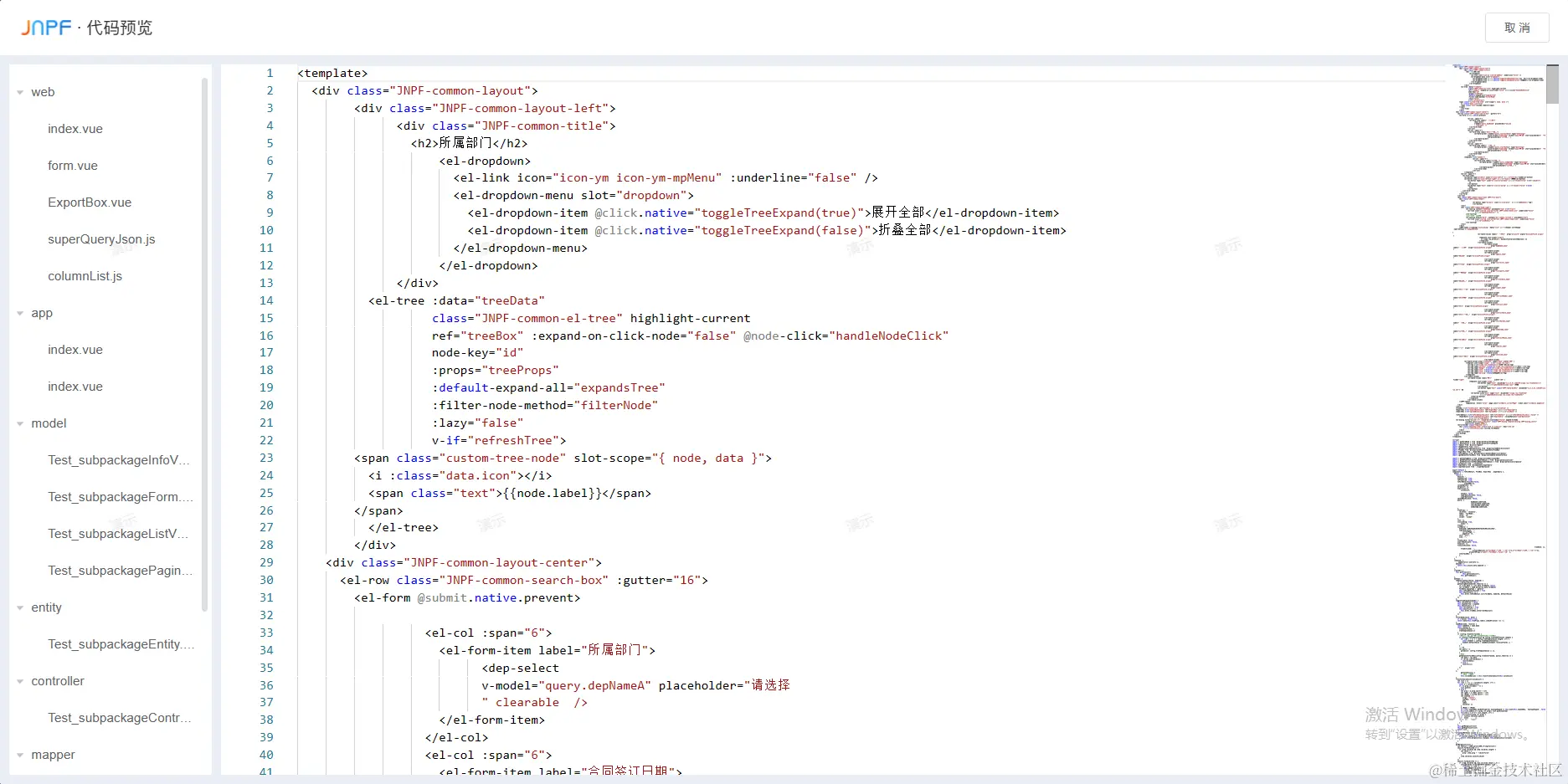This screenshot has height=784, width=1568.
Task: Open superQueryJson.js file
Action: coord(101,239)
